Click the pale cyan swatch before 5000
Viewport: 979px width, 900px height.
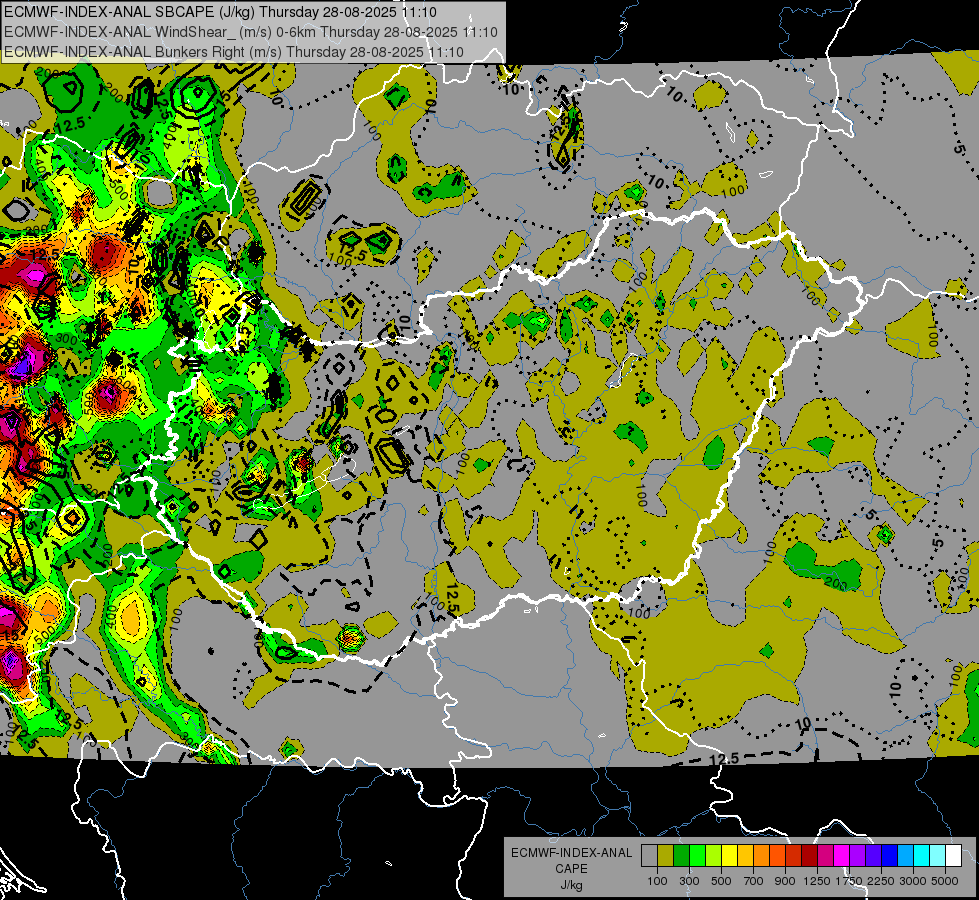pyautogui.click(x=938, y=855)
